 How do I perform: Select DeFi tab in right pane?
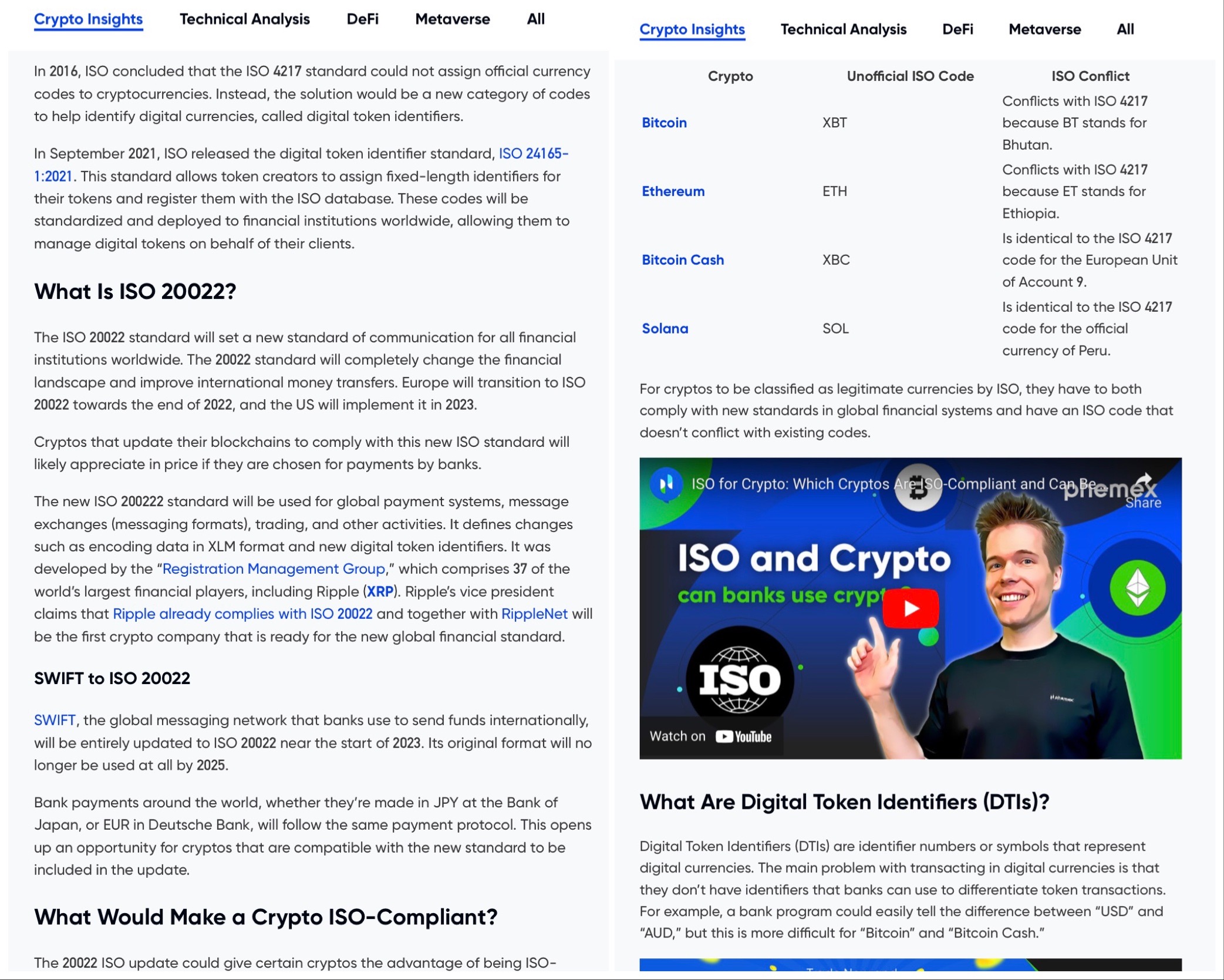pos(957,29)
